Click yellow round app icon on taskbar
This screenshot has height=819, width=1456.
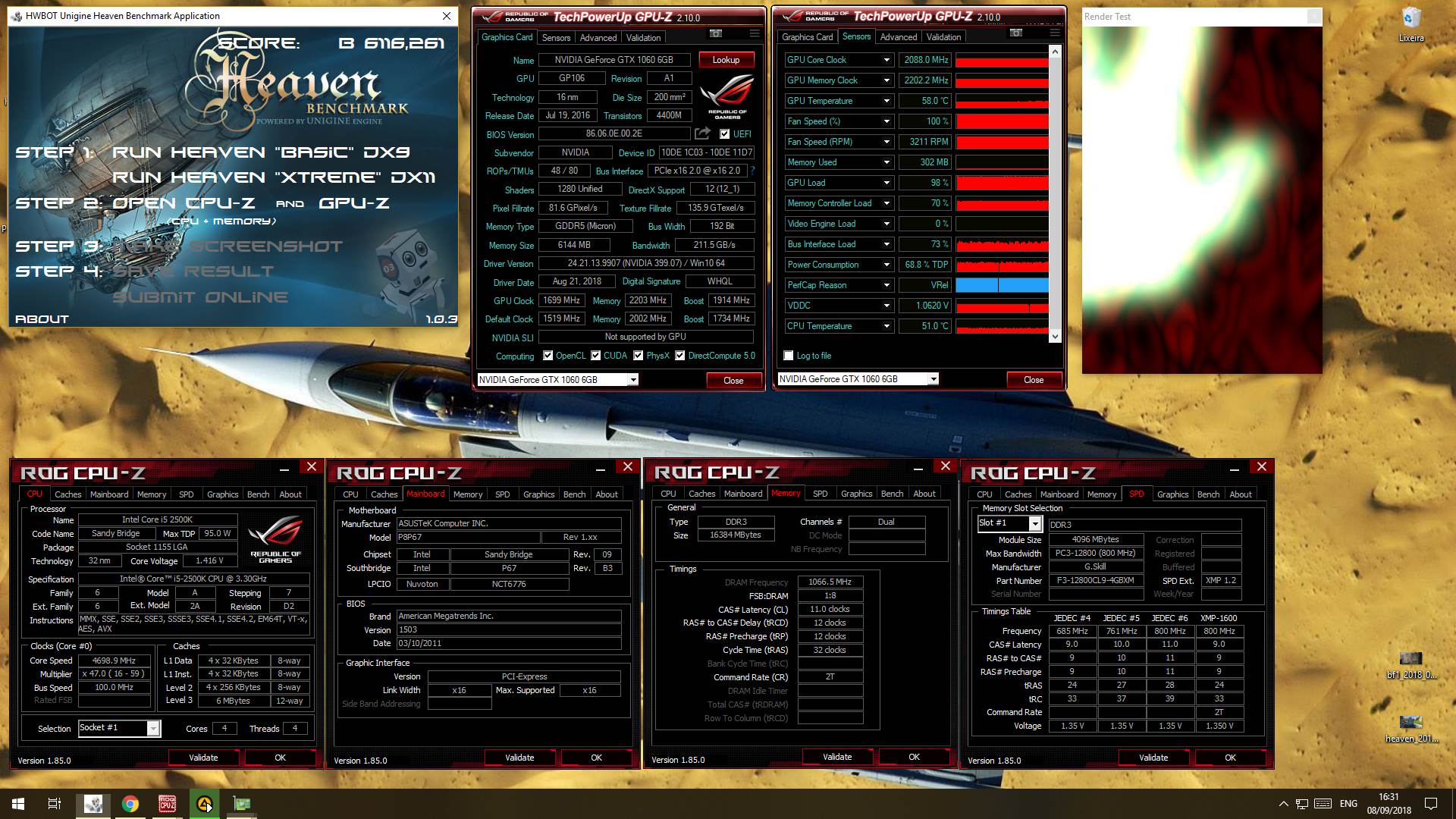(205, 804)
